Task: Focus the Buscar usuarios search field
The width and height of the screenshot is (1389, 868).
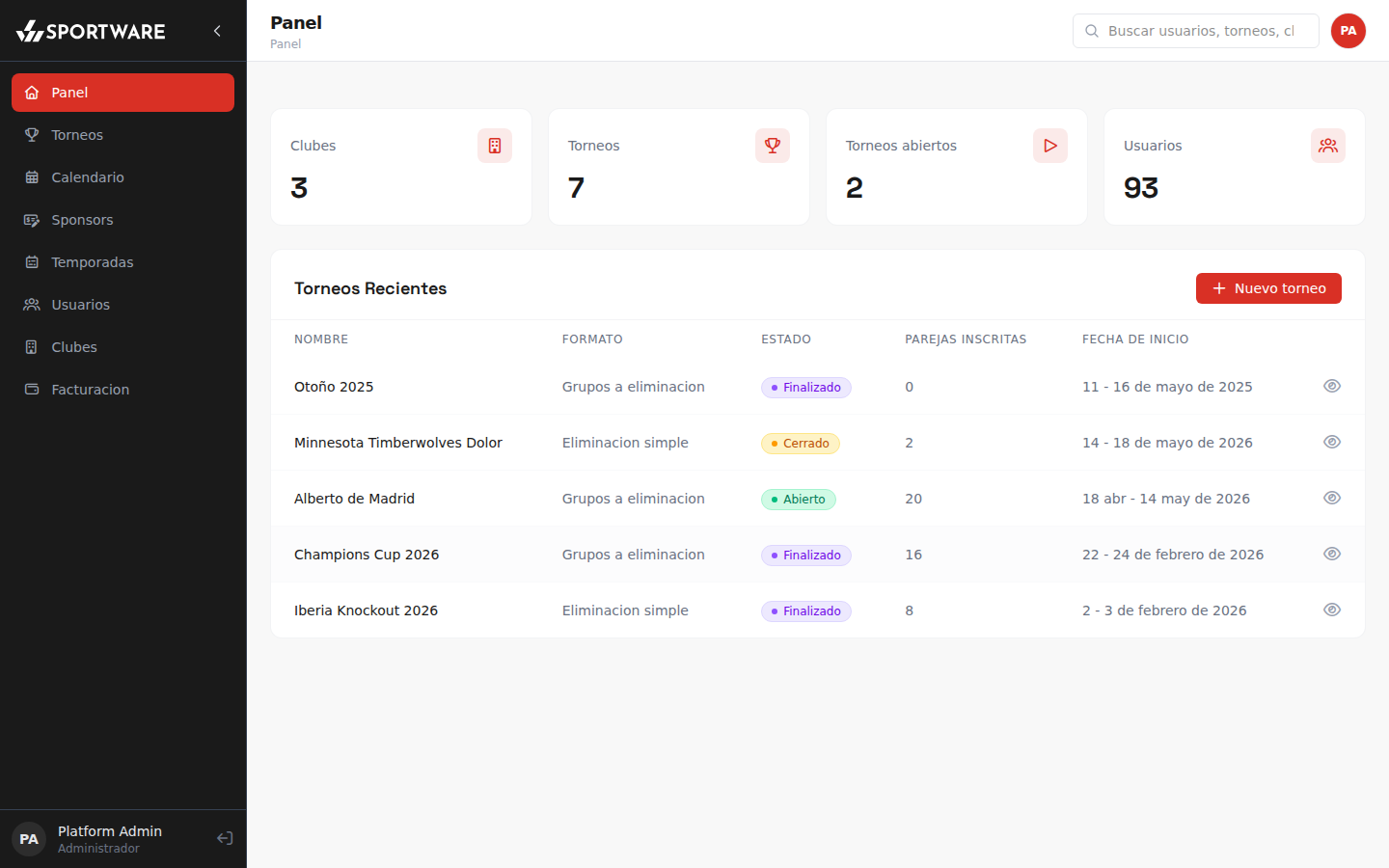Action: tap(1196, 31)
